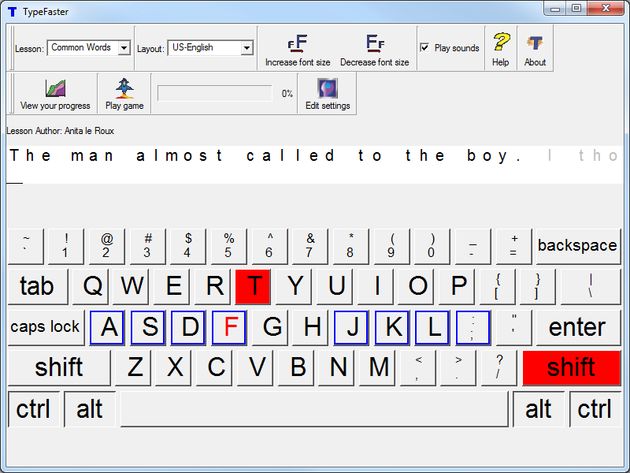The width and height of the screenshot is (630, 473).
Task: Click the spacebar key
Action: pyautogui.click(x=314, y=409)
